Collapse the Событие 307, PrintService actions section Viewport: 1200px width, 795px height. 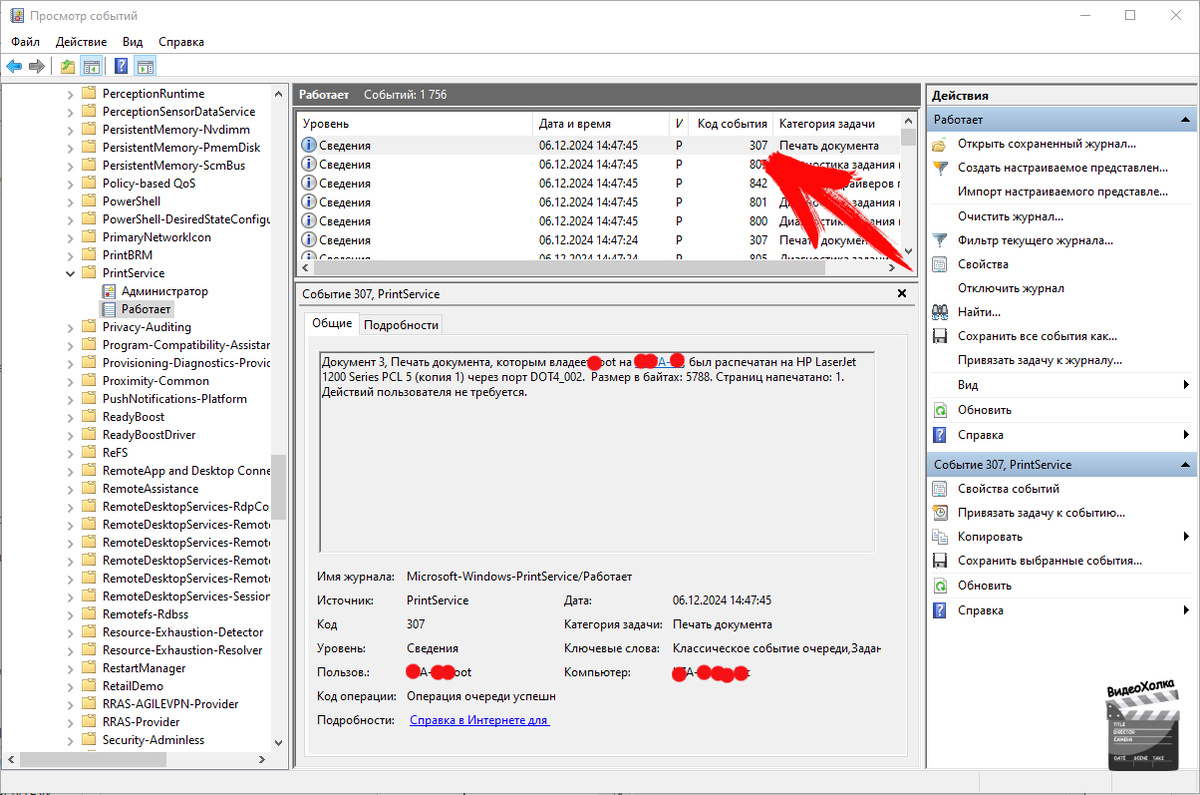[1185, 465]
